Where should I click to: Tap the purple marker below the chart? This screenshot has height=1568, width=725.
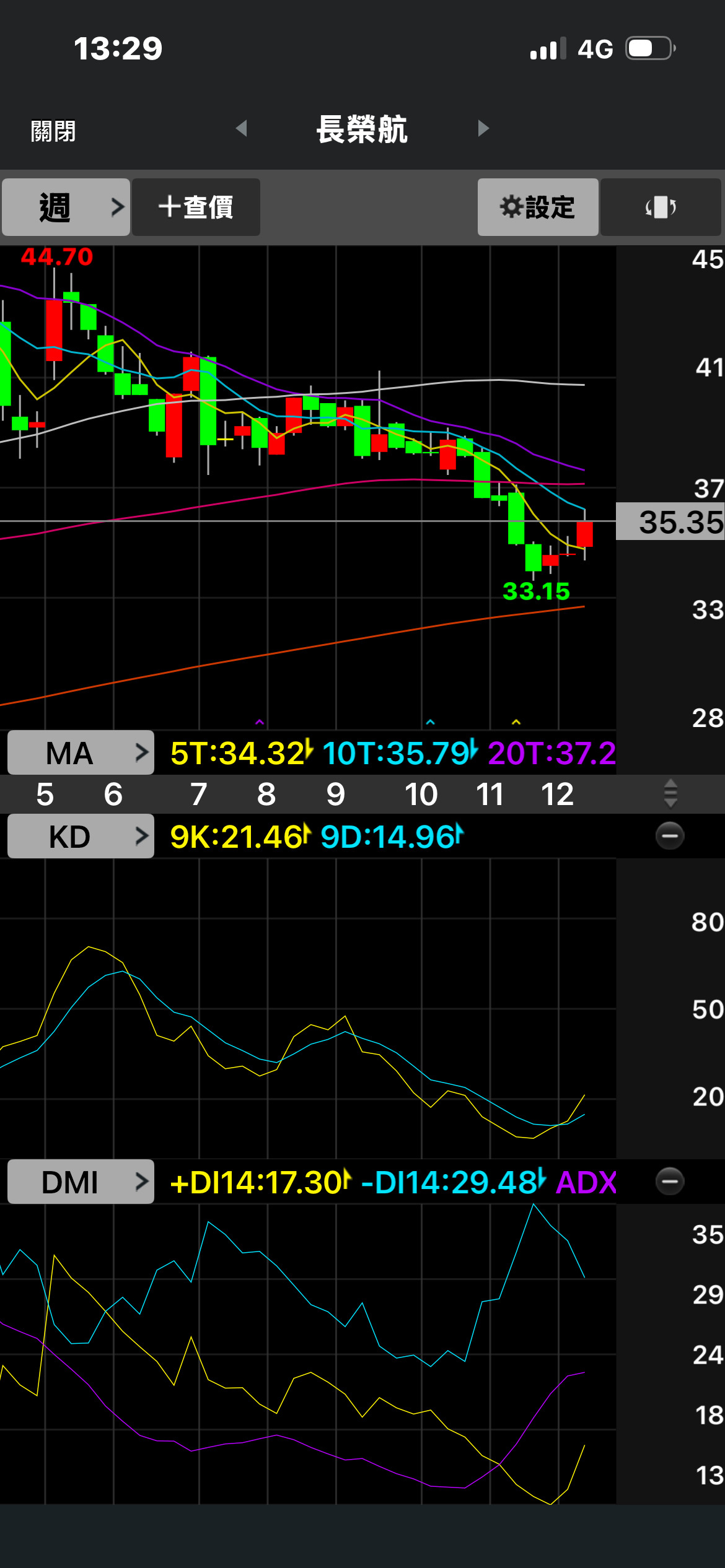(260, 722)
